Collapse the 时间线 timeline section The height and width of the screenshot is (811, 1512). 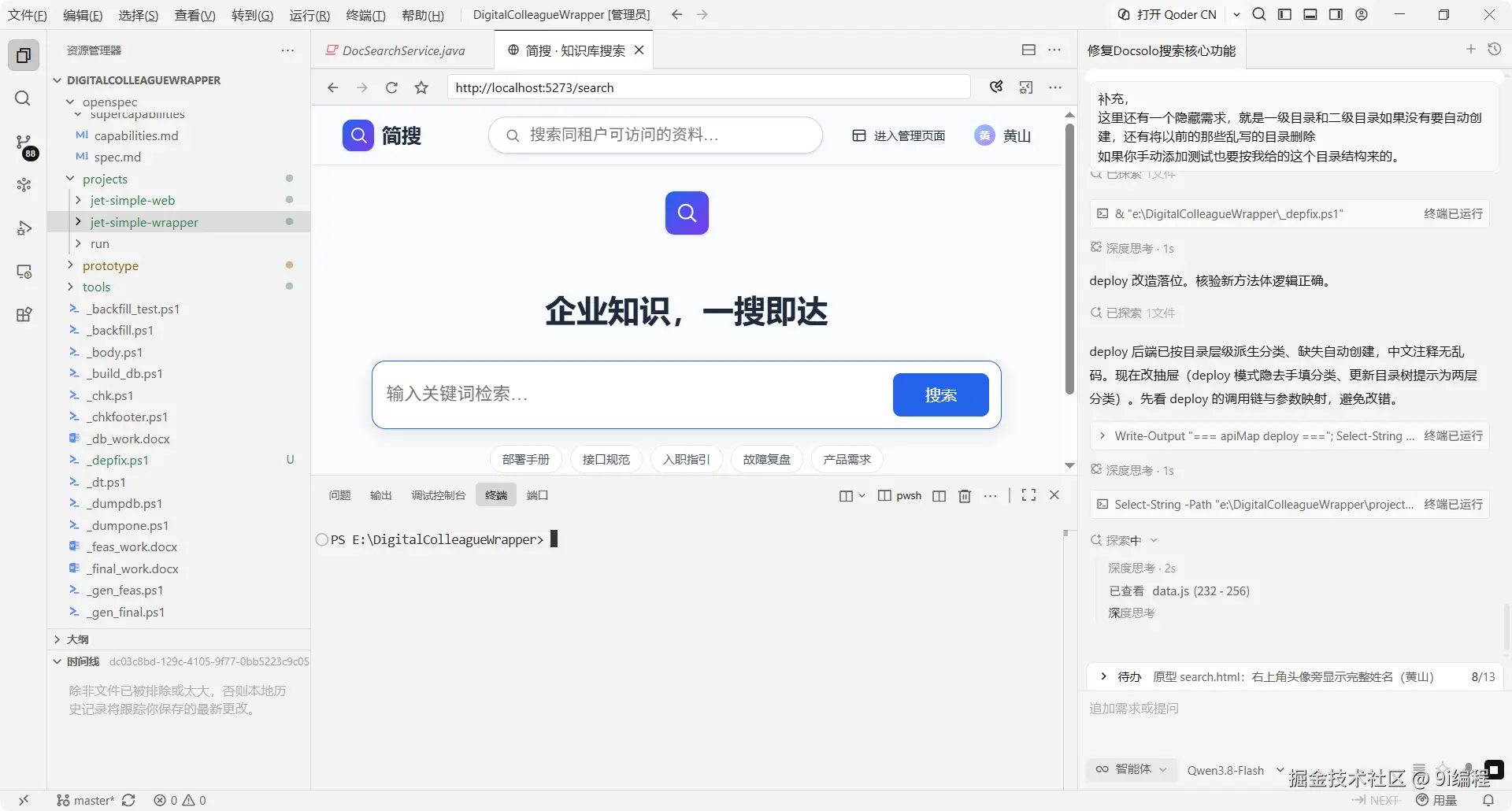pos(83,661)
